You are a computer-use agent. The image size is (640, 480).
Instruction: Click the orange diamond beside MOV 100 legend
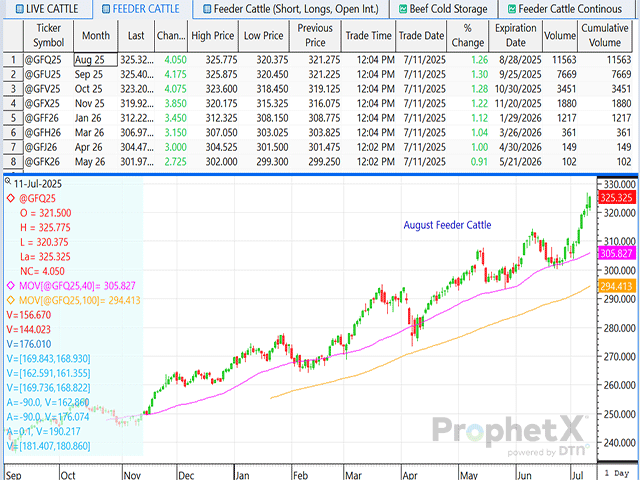[11, 300]
